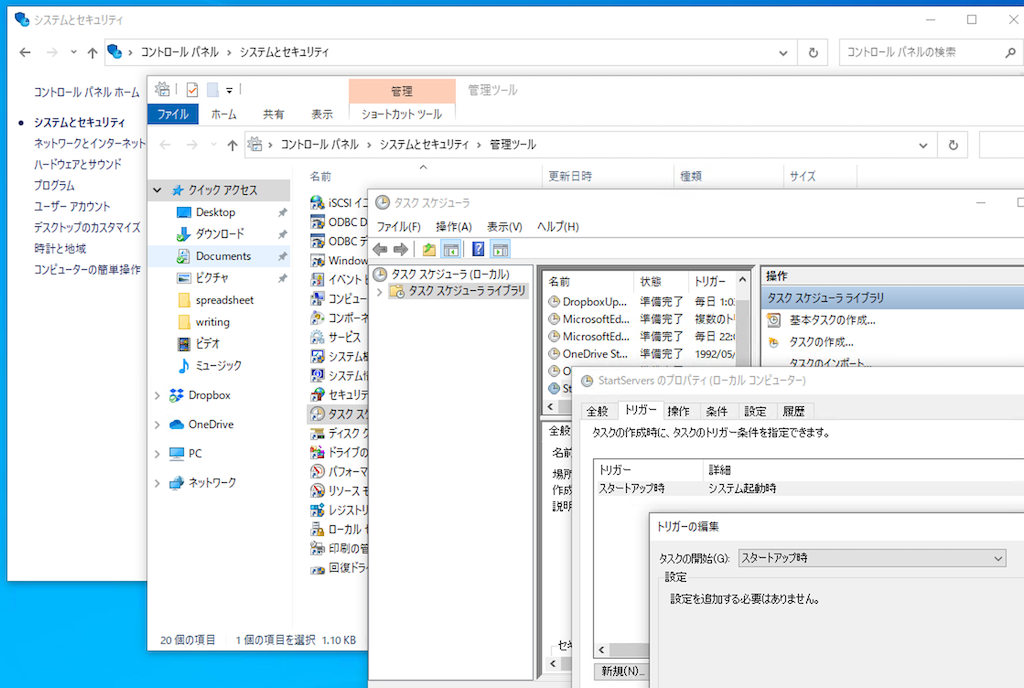Screen dimensions: 1024x688
Task: Click the new folder icon in Explorer quick toolbar
Action: (213, 89)
